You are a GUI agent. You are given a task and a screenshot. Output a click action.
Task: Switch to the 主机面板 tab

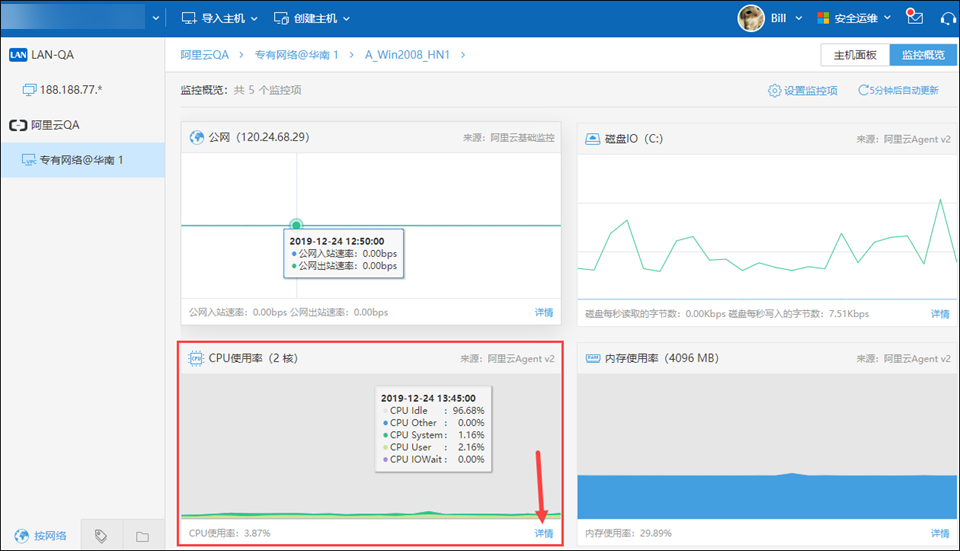pos(855,55)
